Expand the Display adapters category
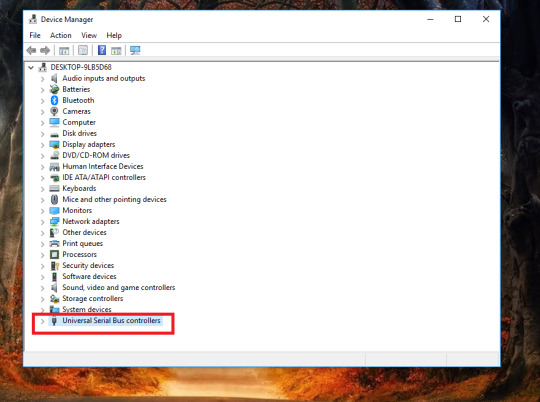The width and height of the screenshot is (540, 402). point(42,145)
